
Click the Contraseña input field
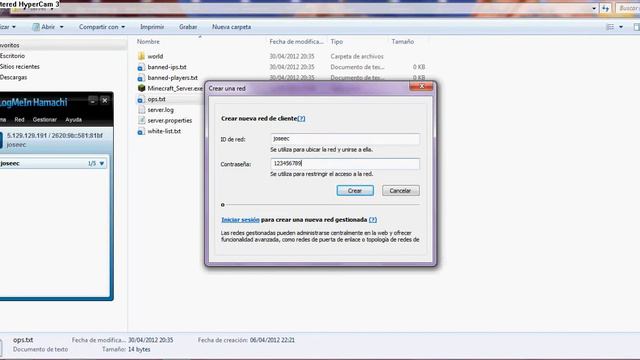tap(345, 163)
